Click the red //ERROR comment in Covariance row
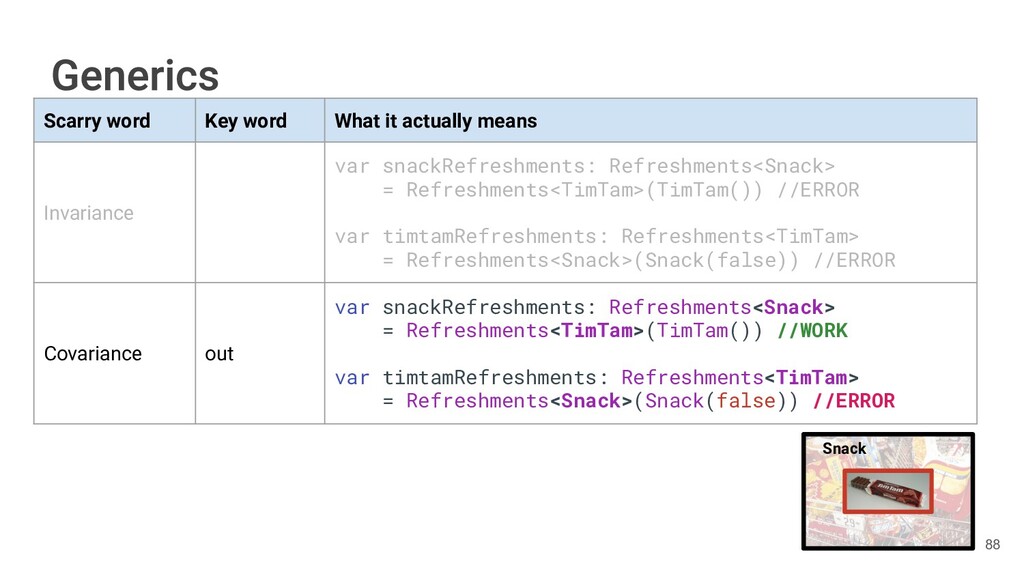The width and height of the screenshot is (1024, 576). coord(854,401)
